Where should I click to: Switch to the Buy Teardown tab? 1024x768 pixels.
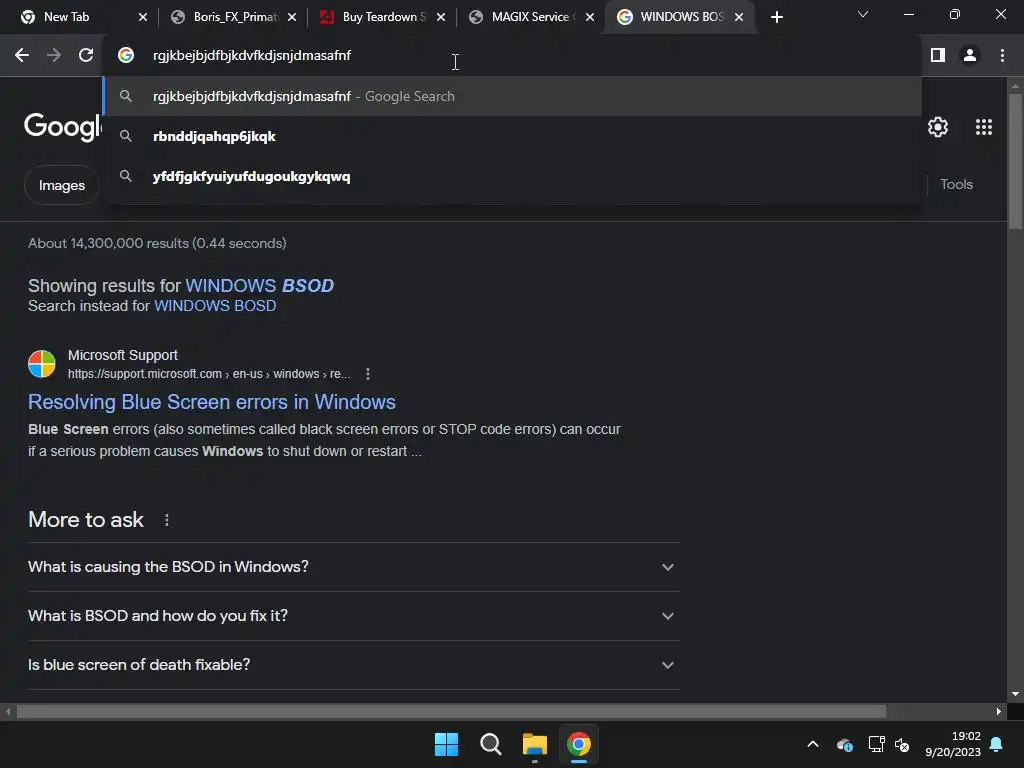[x=376, y=17]
